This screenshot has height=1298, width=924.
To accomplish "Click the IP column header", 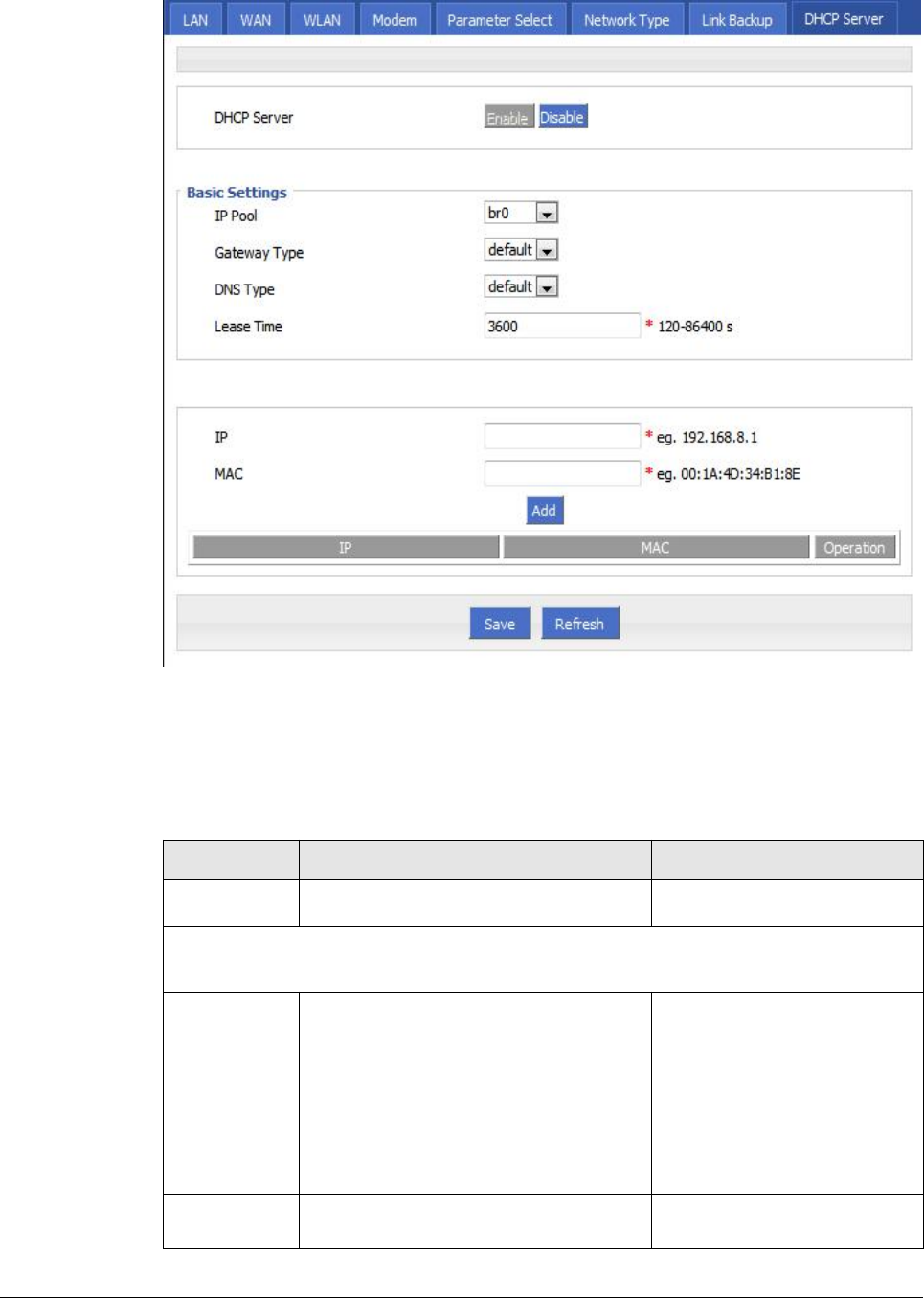I will pyautogui.click(x=346, y=548).
